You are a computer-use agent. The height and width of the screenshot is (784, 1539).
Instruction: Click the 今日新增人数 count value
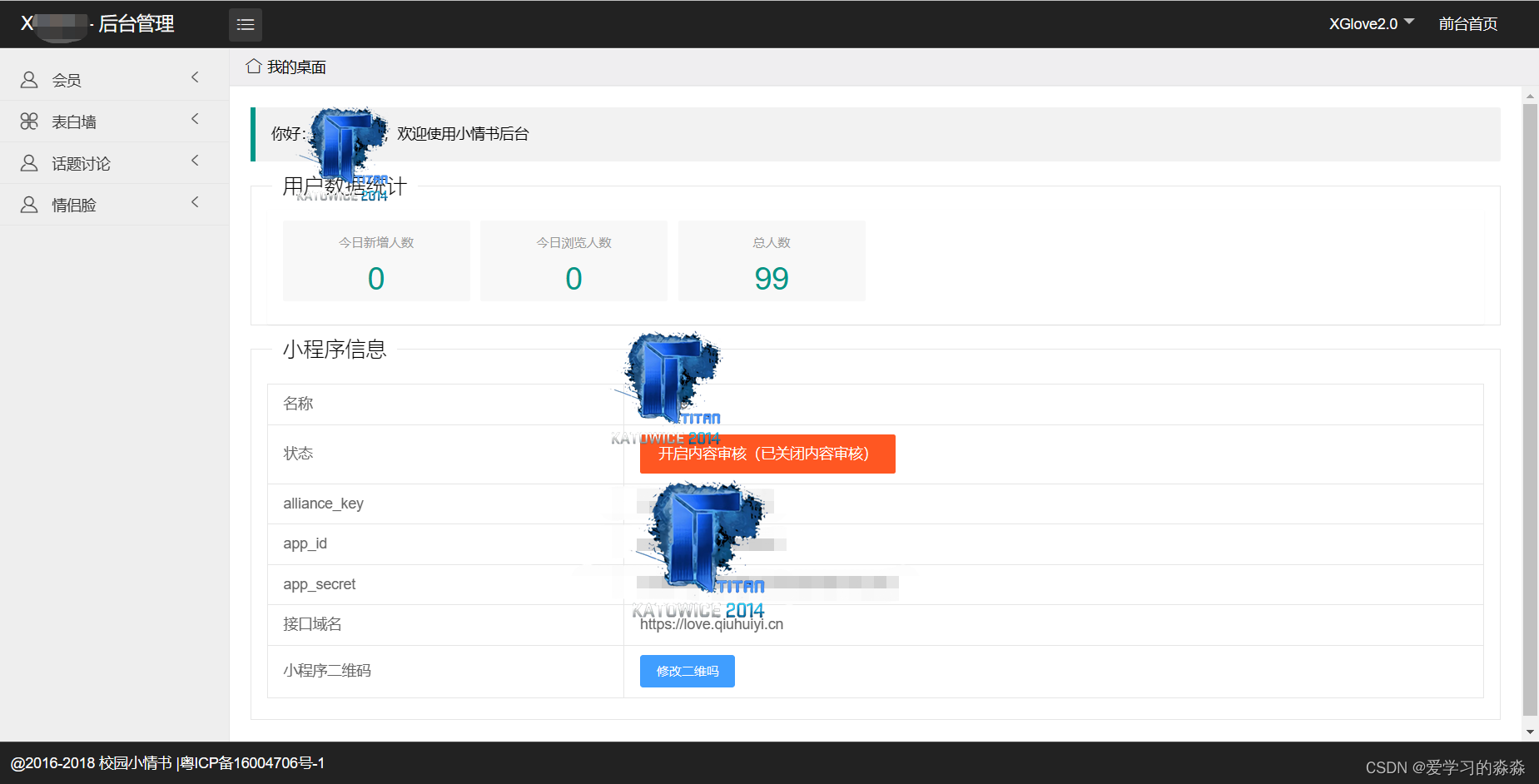click(x=376, y=278)
